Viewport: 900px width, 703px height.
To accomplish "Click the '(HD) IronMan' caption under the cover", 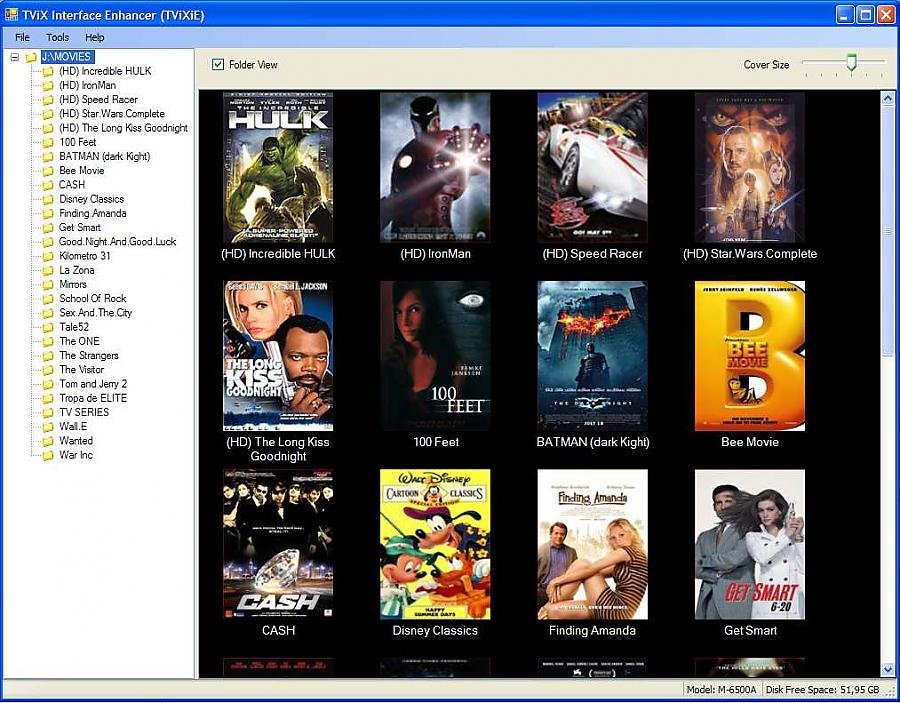I will [x=435, y=254].
